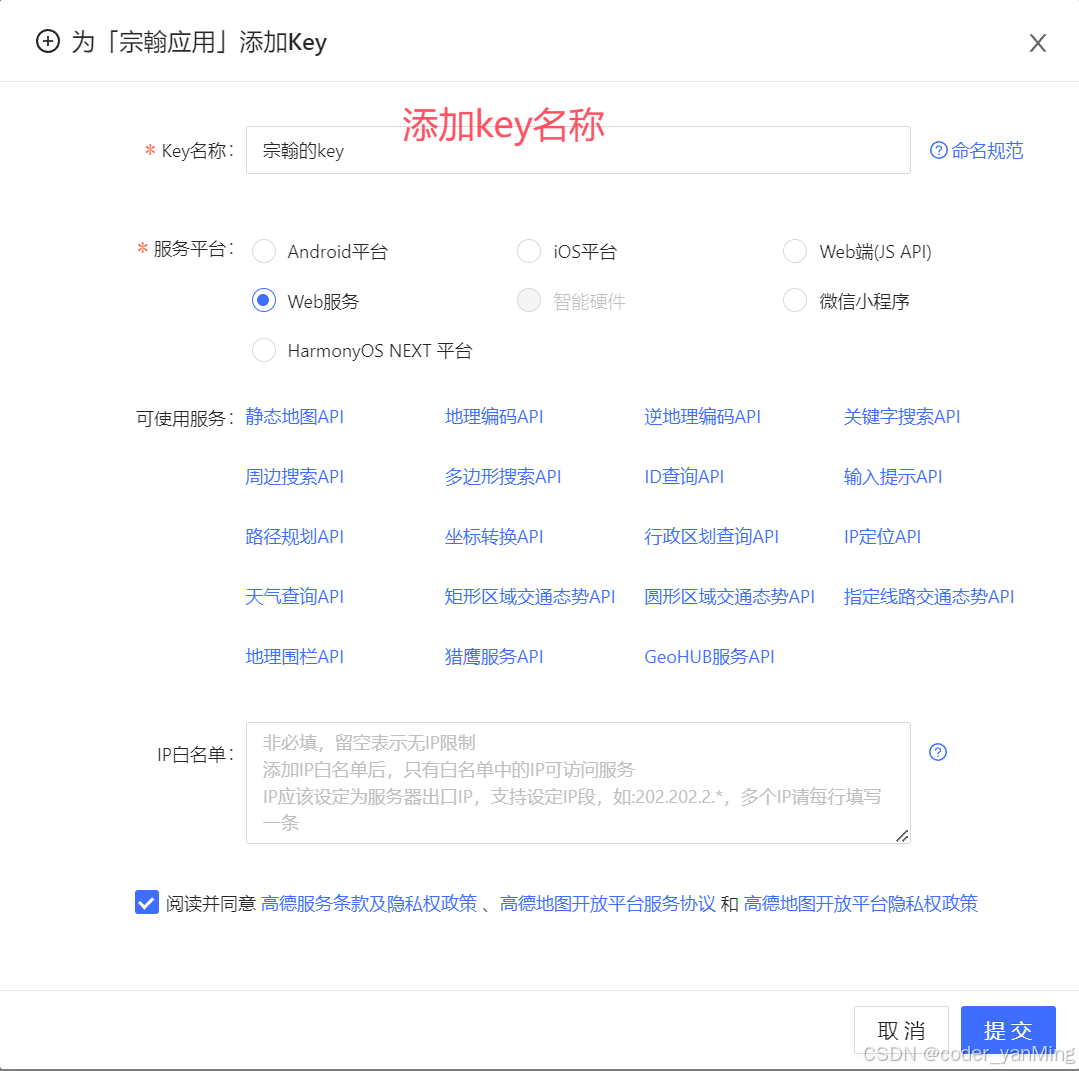Open the 高德服务条款及隐私权政策 link
This screenshot has height=1071, width=1079.
[x=369, y=903]
